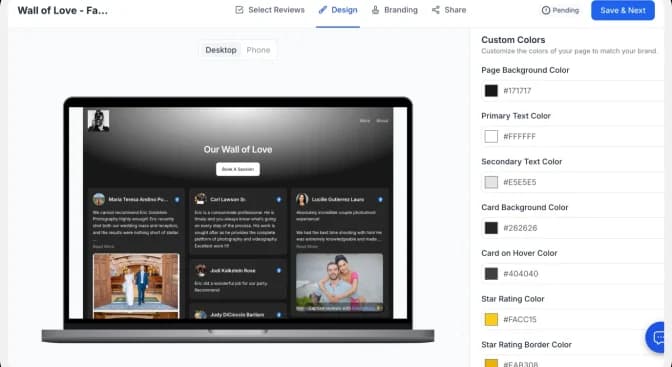Click the logo thumbnail in preview header
Image resolution: width=672 pixels, height=367 pixels.
(99, 120)
